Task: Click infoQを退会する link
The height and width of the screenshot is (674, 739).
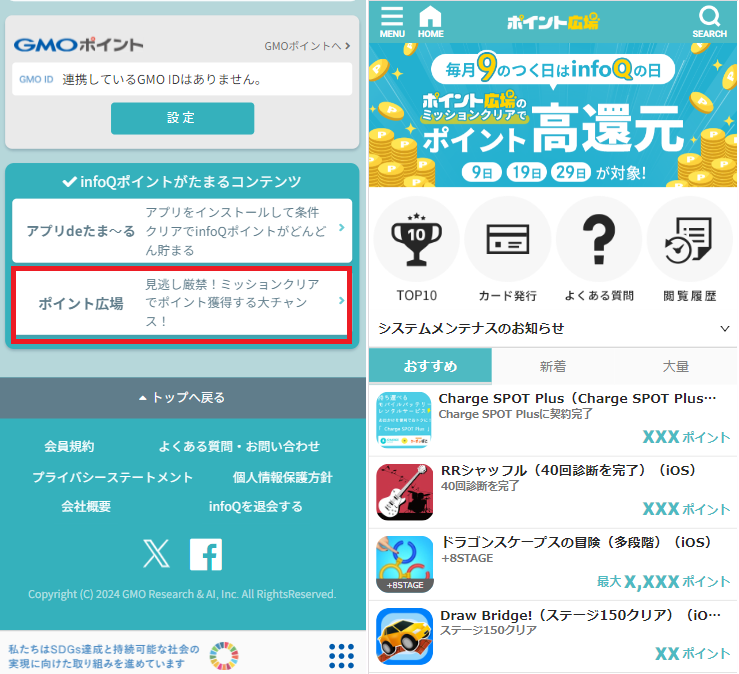Action: [x=255, y=506]
